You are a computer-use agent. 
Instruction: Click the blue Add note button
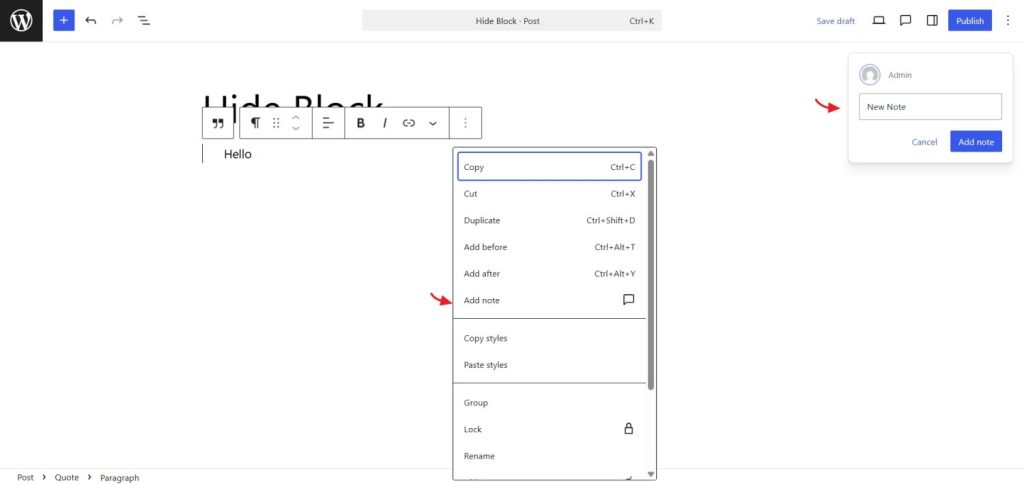coord(976,142)
